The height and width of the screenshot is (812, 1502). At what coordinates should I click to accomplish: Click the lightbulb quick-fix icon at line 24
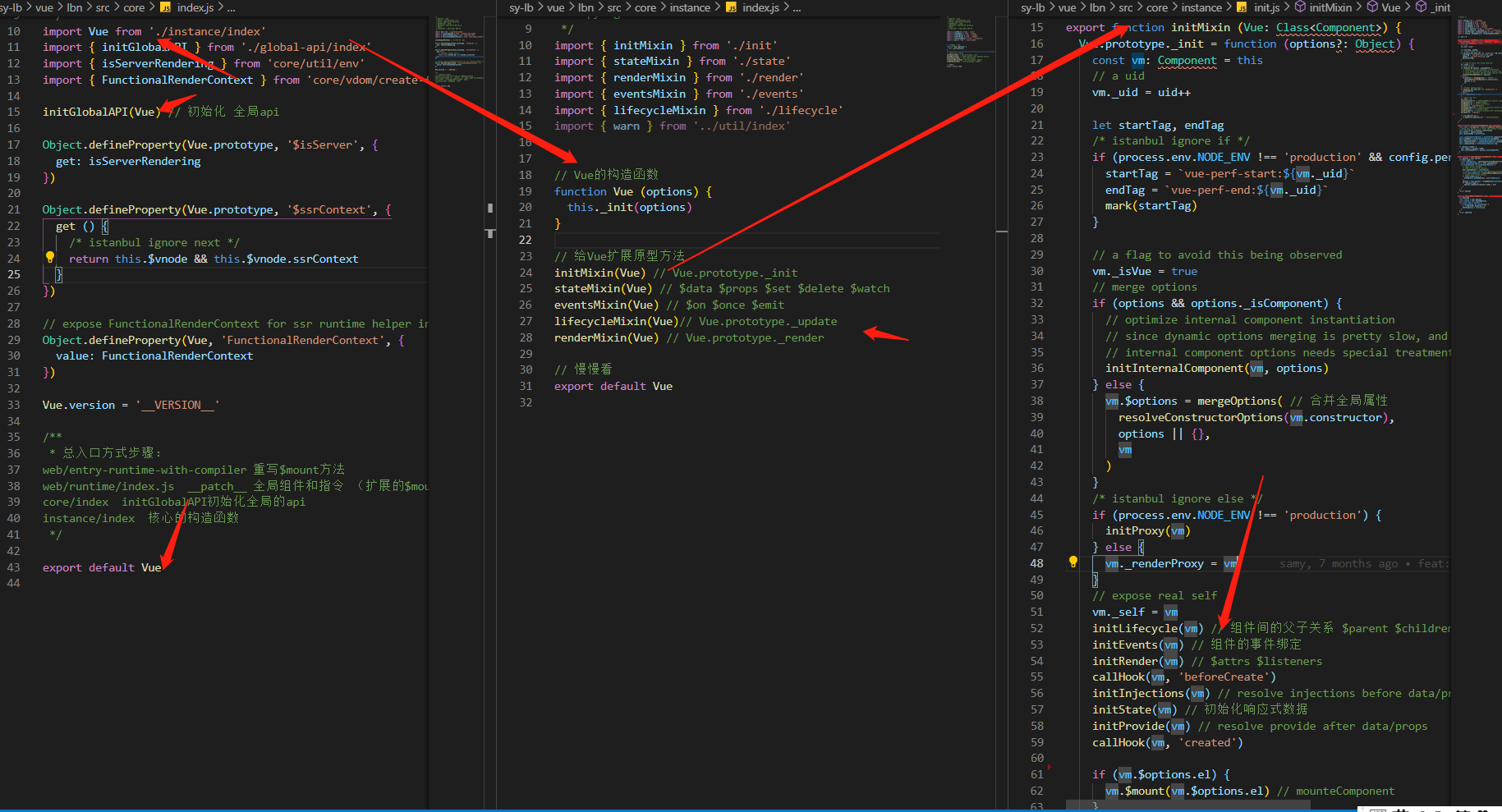(x=50, y=257)
